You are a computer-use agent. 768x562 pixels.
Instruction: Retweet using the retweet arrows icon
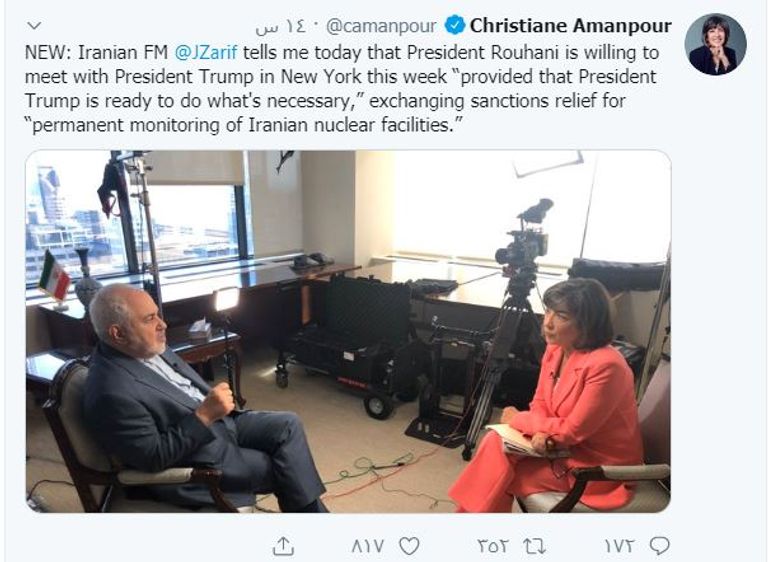pyautogui.click(x=535, y=546)
